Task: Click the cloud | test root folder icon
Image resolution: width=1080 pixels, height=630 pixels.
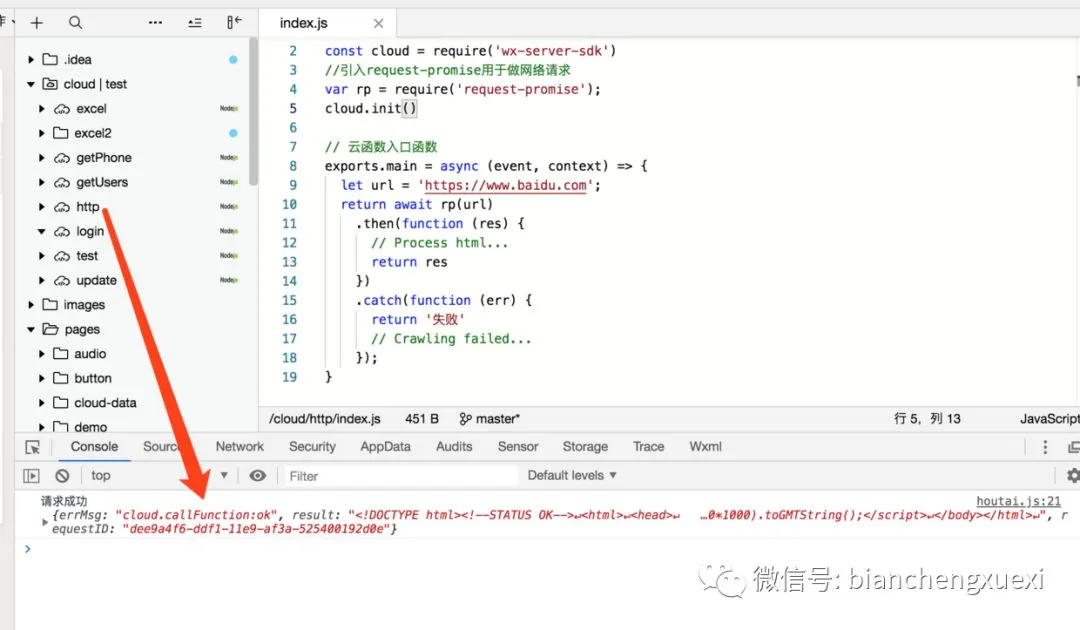Action: click(x=50, y=84)
